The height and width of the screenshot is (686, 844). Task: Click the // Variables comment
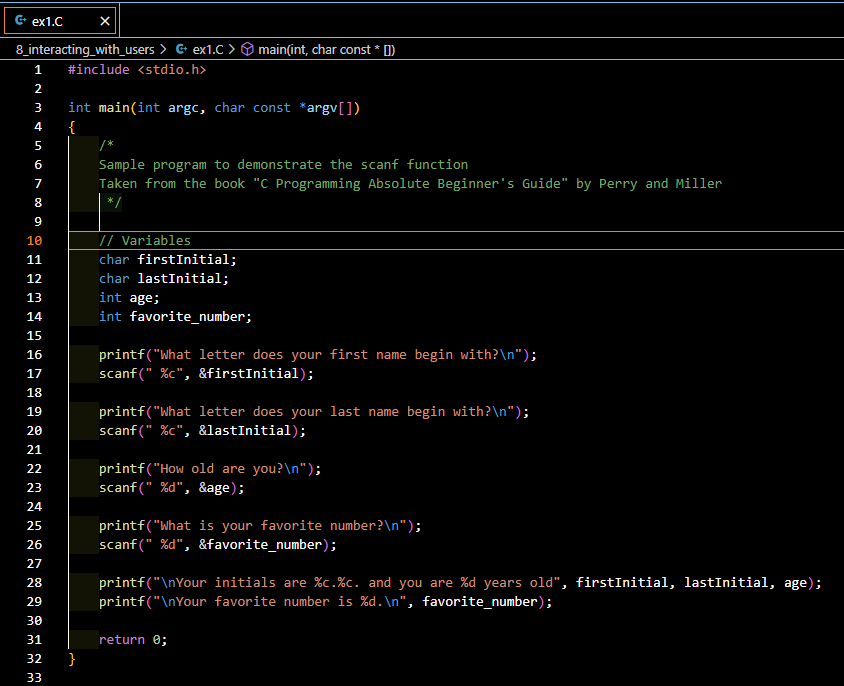pos(144,240)
